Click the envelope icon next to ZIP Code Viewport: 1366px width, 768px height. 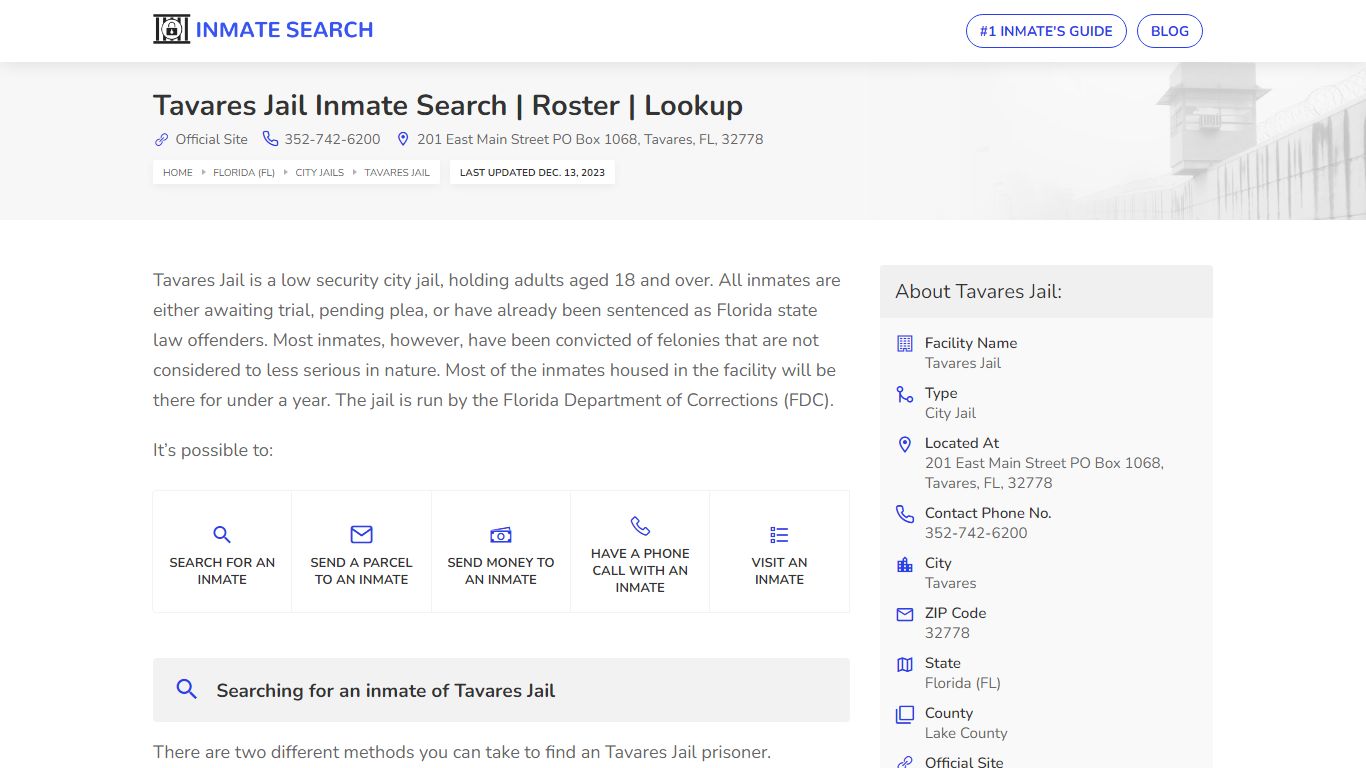905,614
